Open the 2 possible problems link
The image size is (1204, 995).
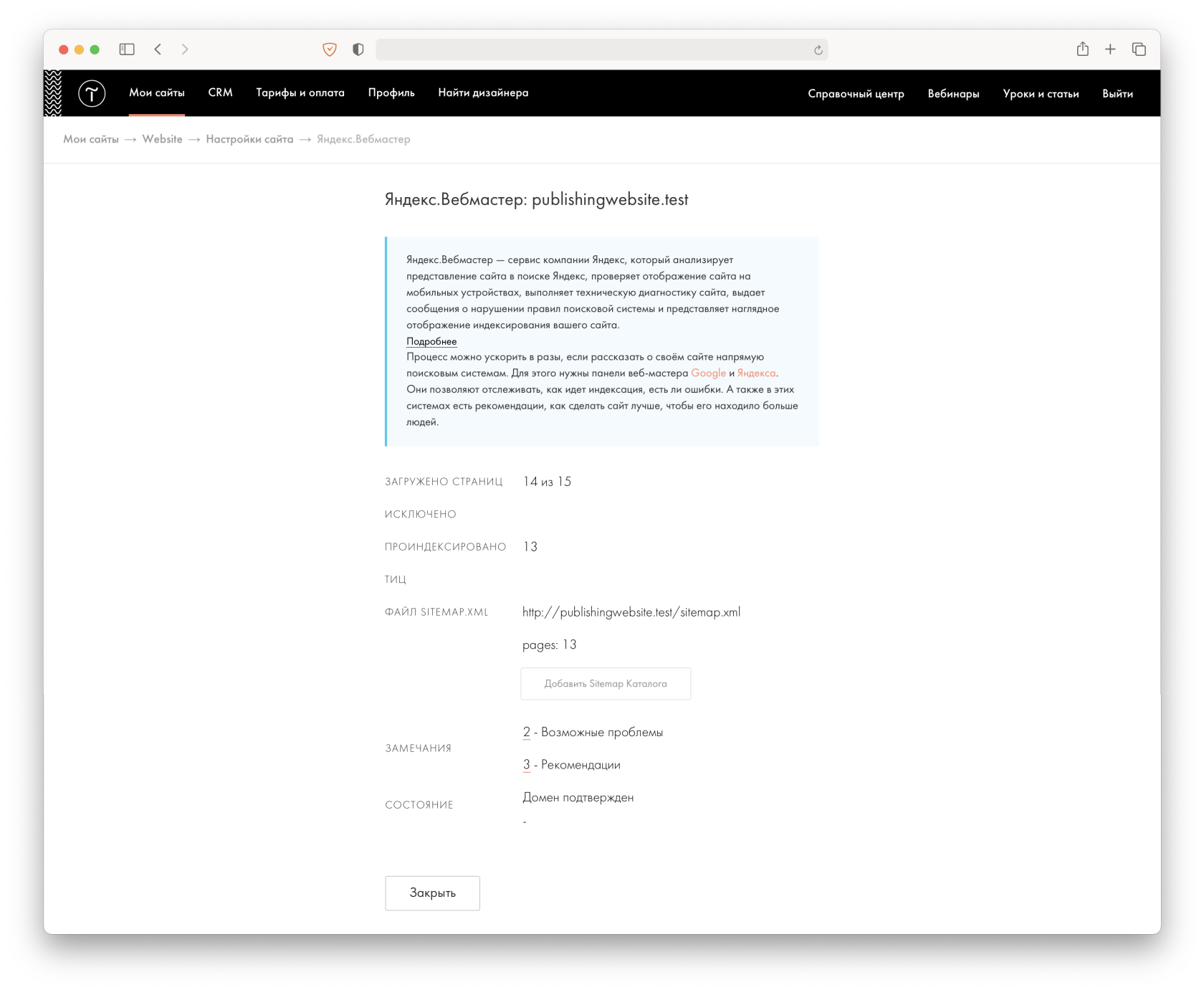click(527, 732)
